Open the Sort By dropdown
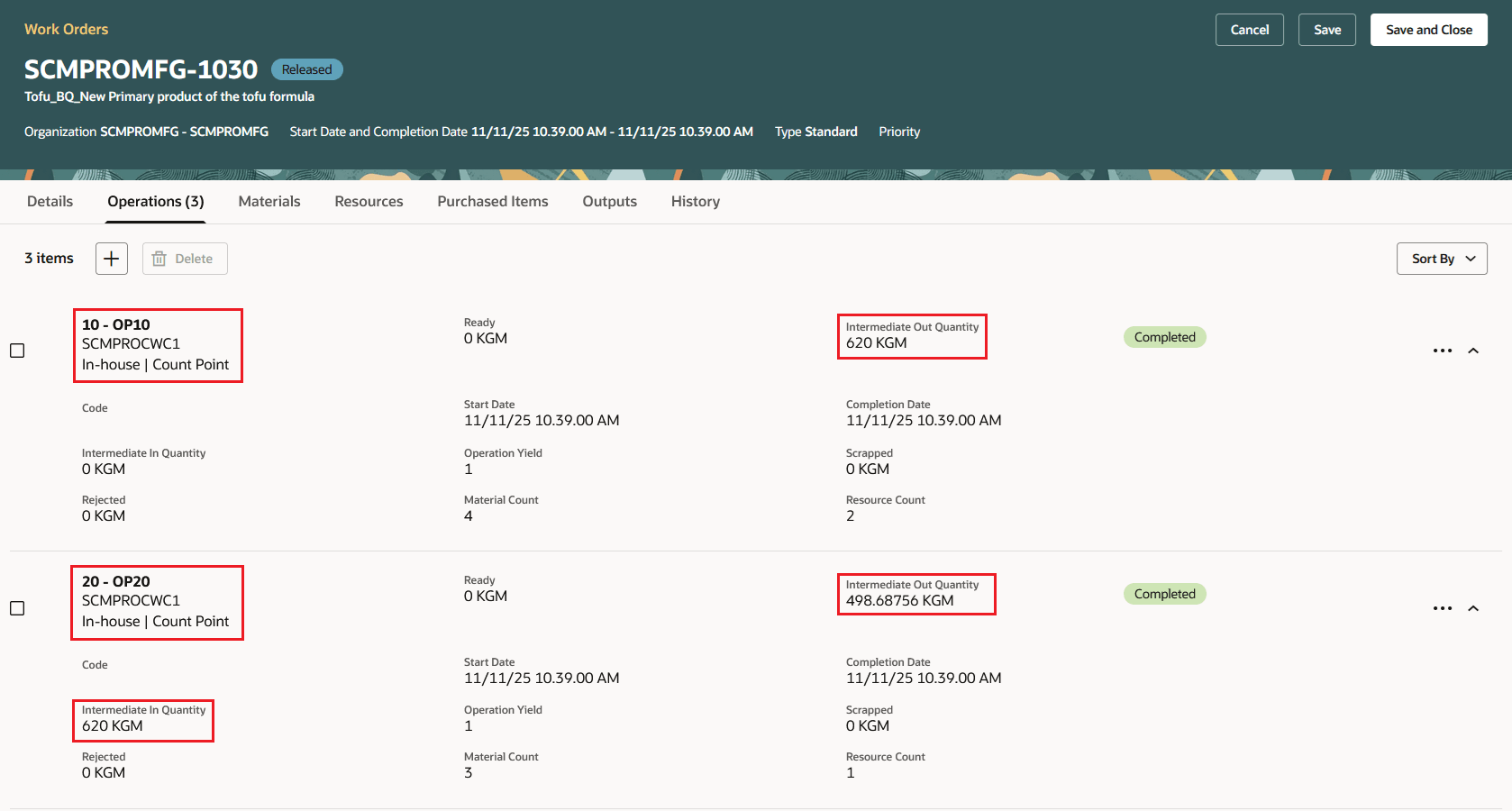This screenshot has width=1512, height=811. pyautogui.click(x=1440, y=259)
